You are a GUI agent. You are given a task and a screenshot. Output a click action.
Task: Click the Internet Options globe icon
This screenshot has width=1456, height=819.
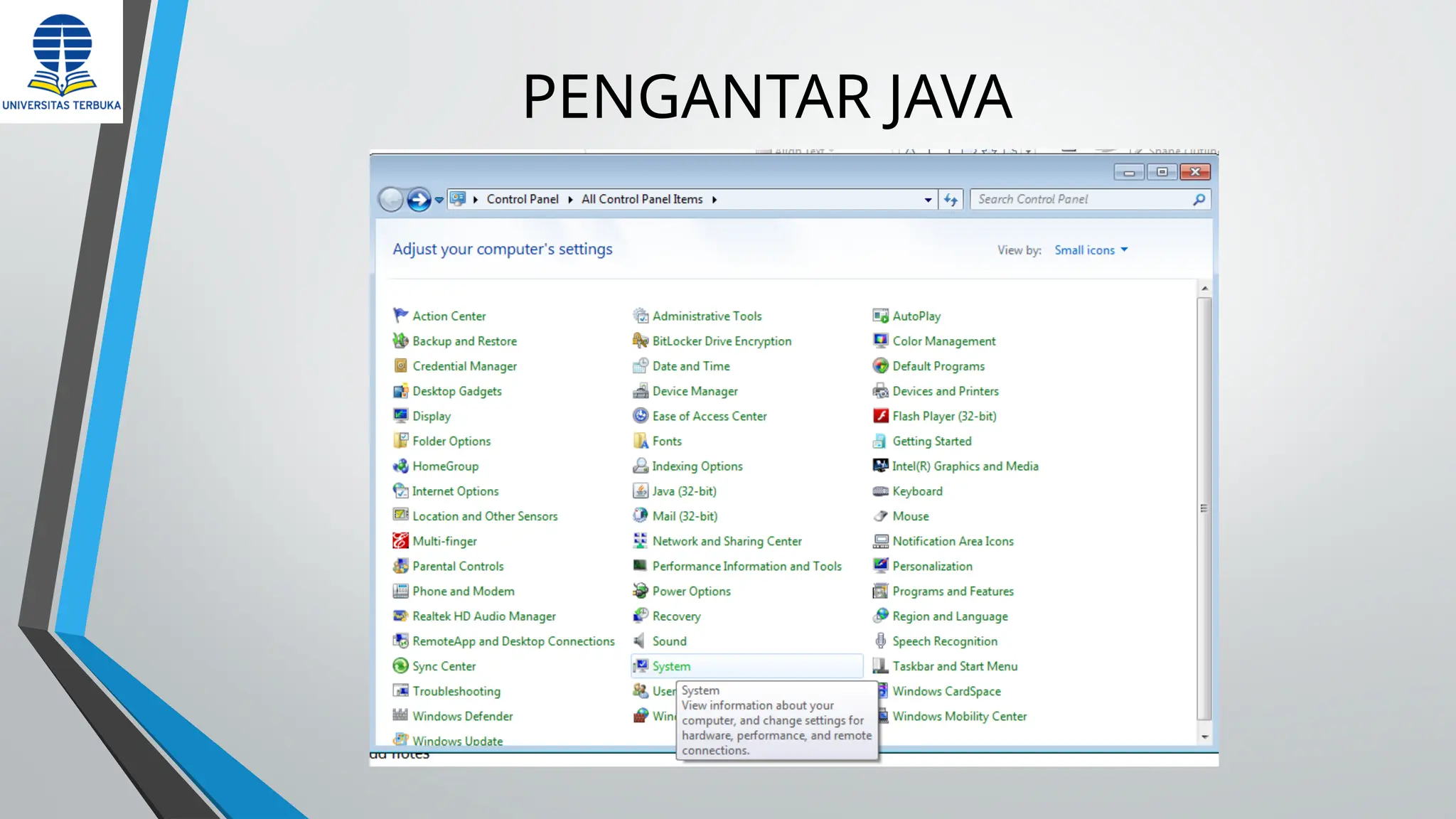(400, 491)
